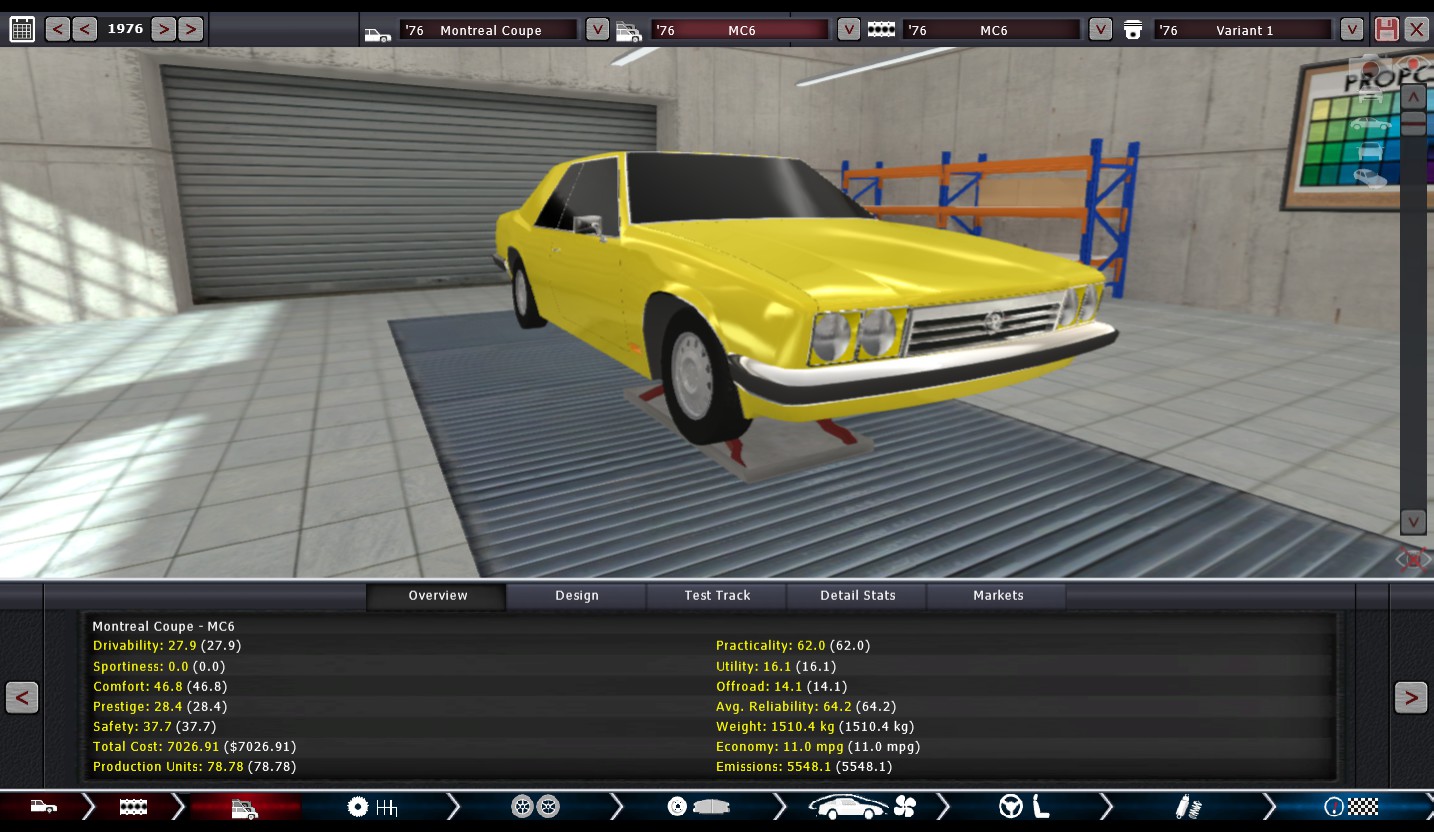Click the Weight: 1510.4 kg stat
This screenshot has height=832, width=1434.
coord(815,726)
